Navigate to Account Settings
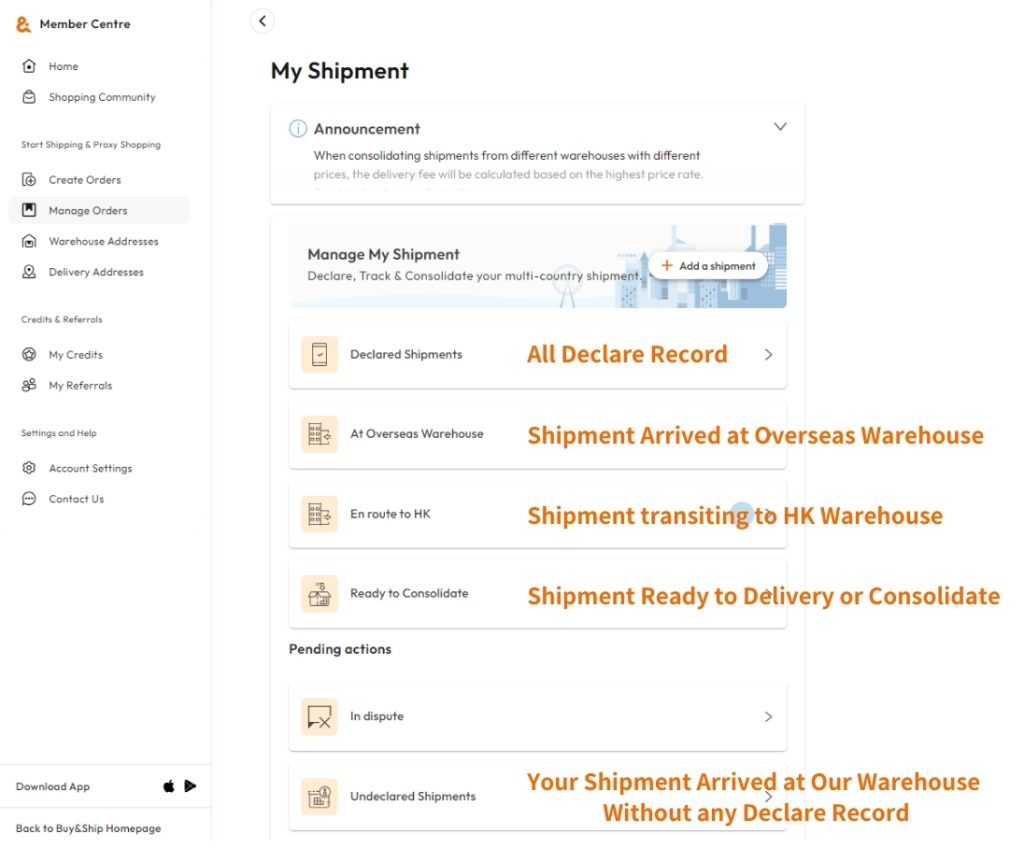The width and height of the screenshot is (1024, 848). coord(90,469)
